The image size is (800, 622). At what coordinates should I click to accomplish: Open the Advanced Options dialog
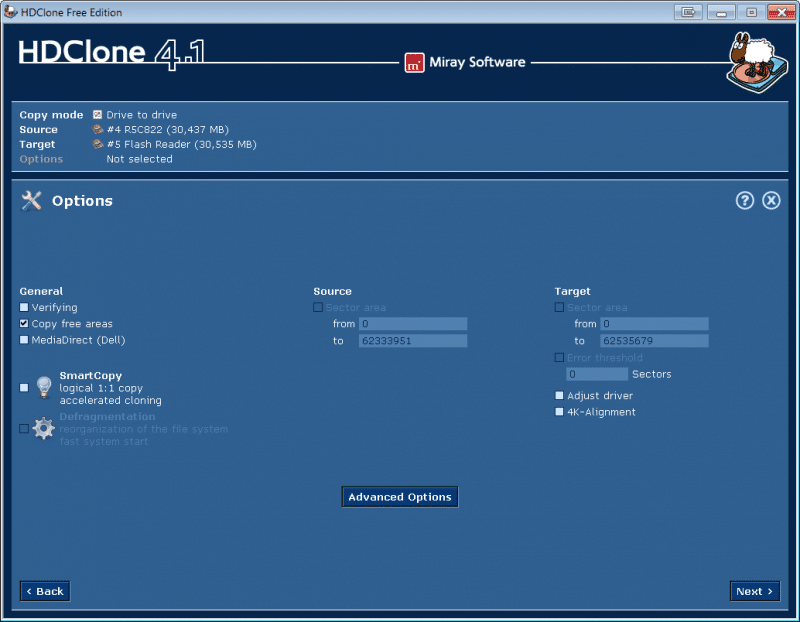click(x=399, y=496)
